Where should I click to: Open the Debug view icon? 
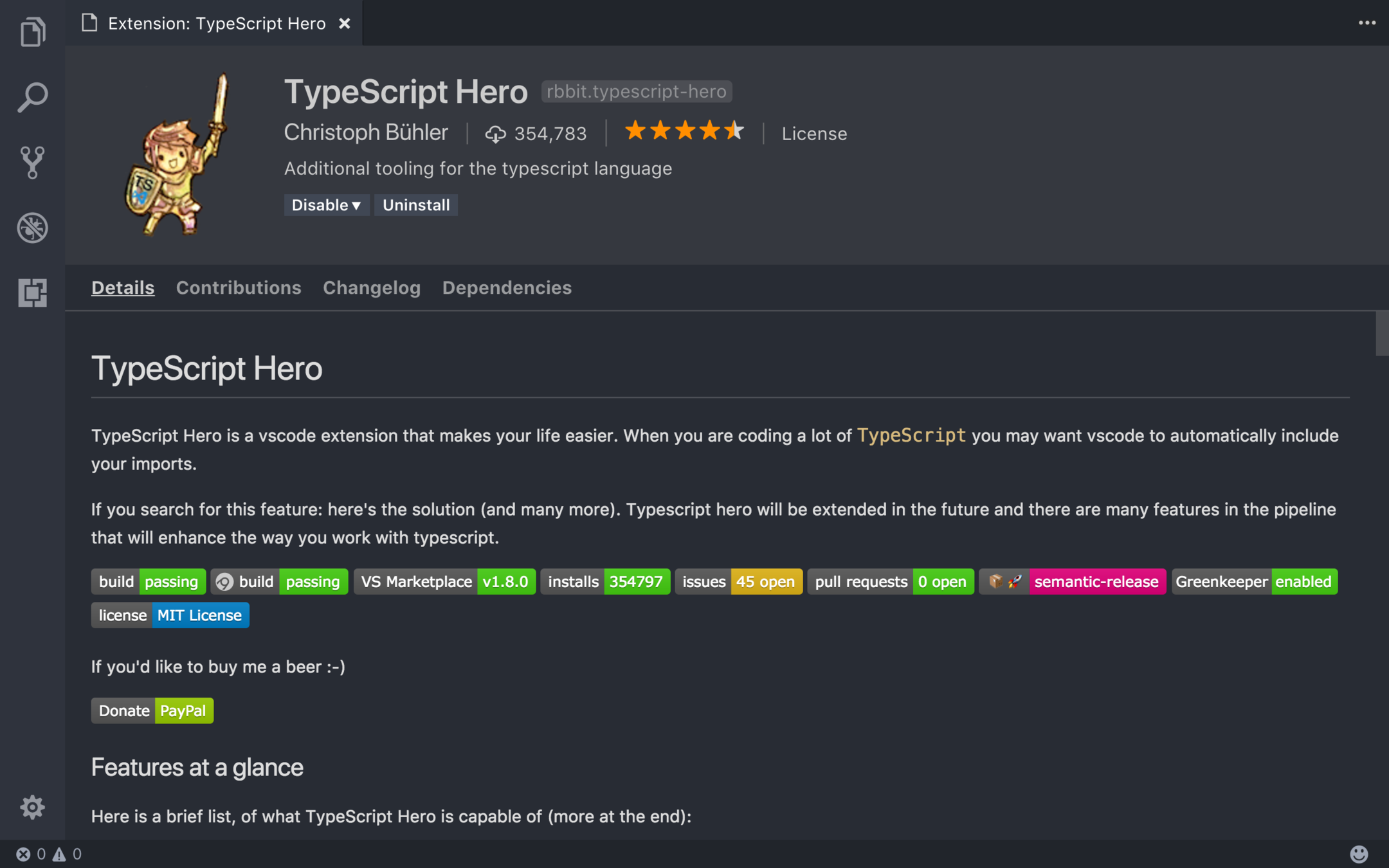(x=32, y=227)
